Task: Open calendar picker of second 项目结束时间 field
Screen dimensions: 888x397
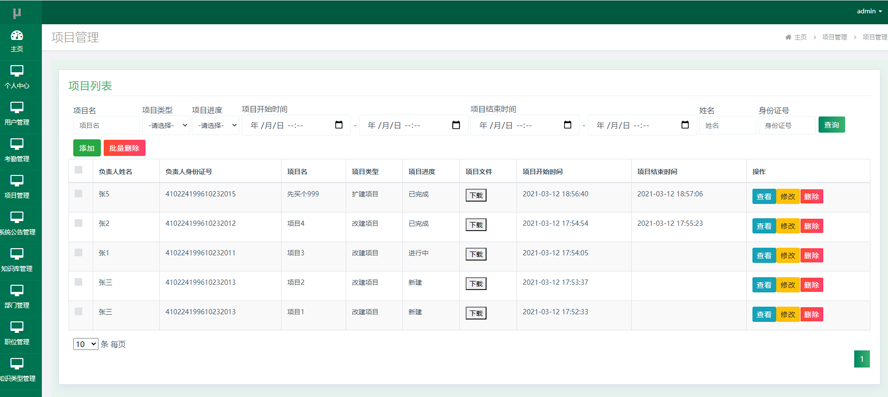Action: coord(685,125)
